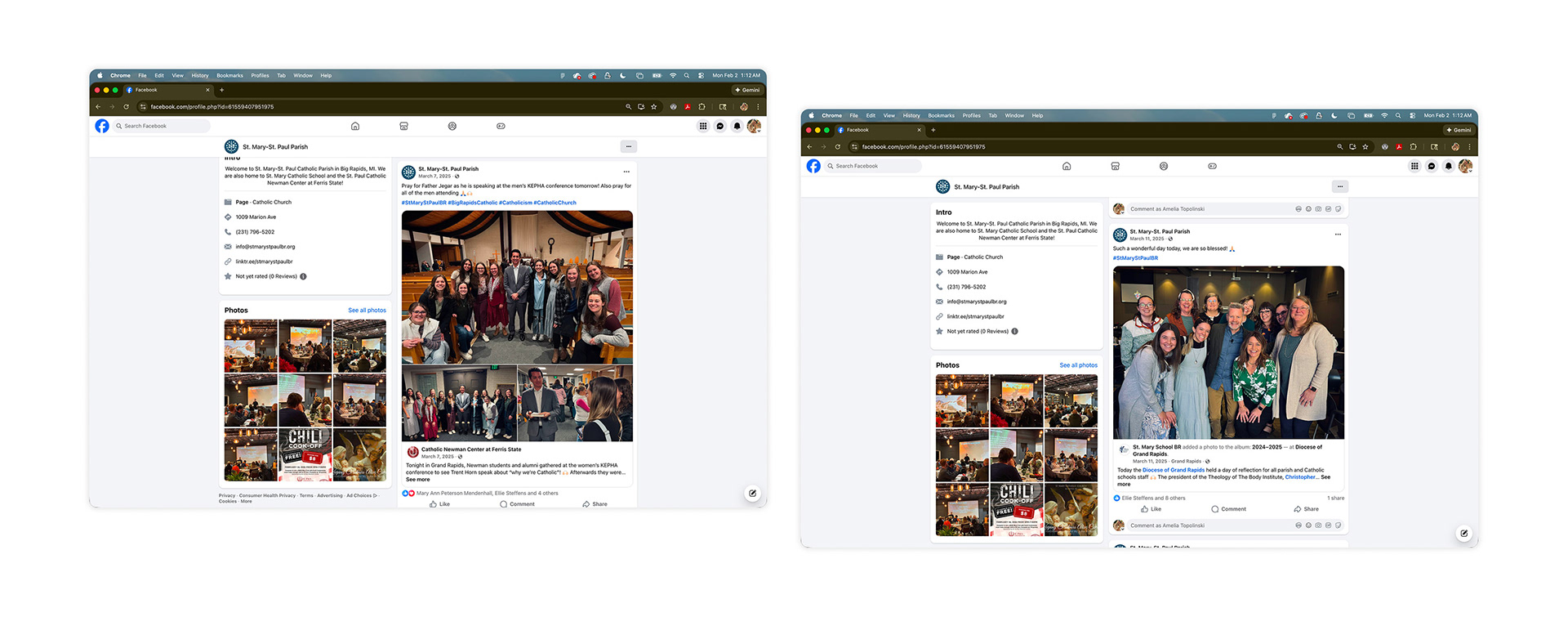
Task: Select Facebook tab in left Chrome window
Action: pos(167,90)
